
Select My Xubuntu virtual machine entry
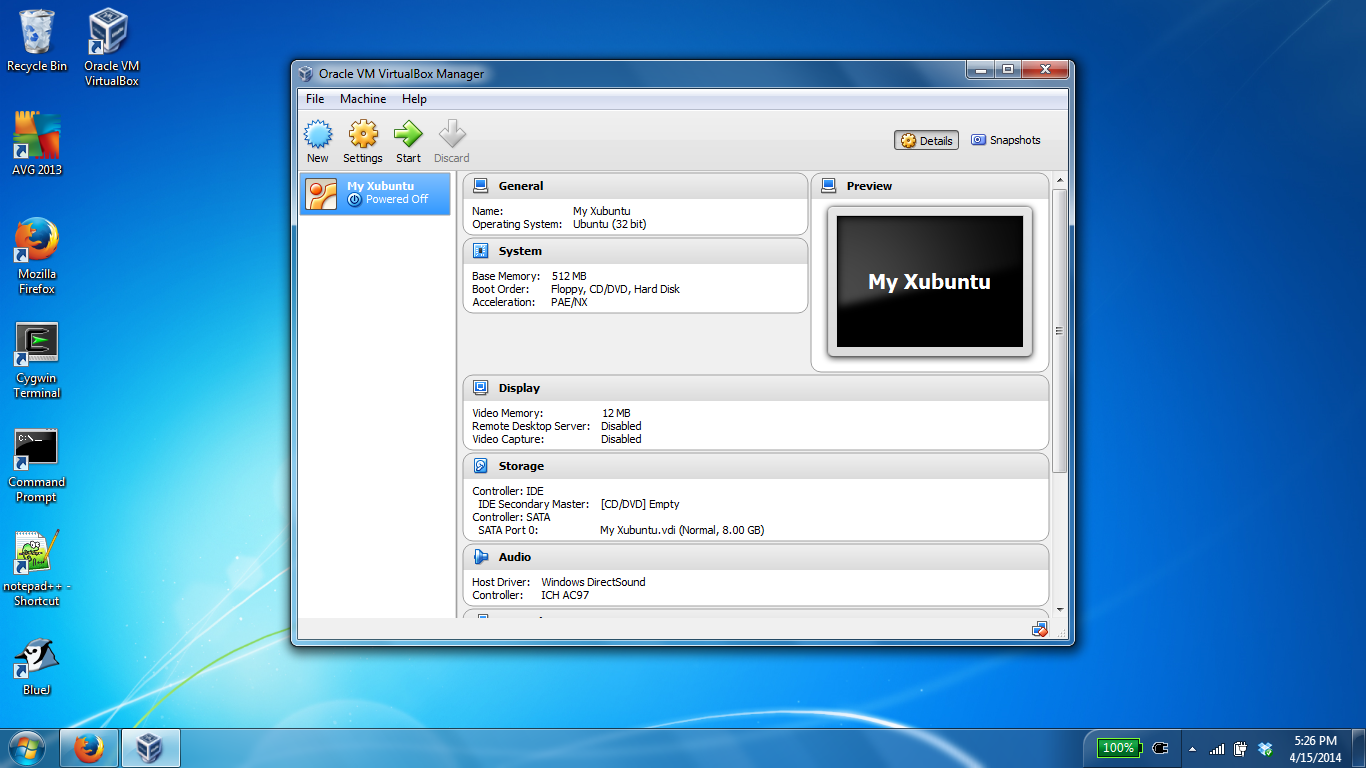click(x=376, y=194)
